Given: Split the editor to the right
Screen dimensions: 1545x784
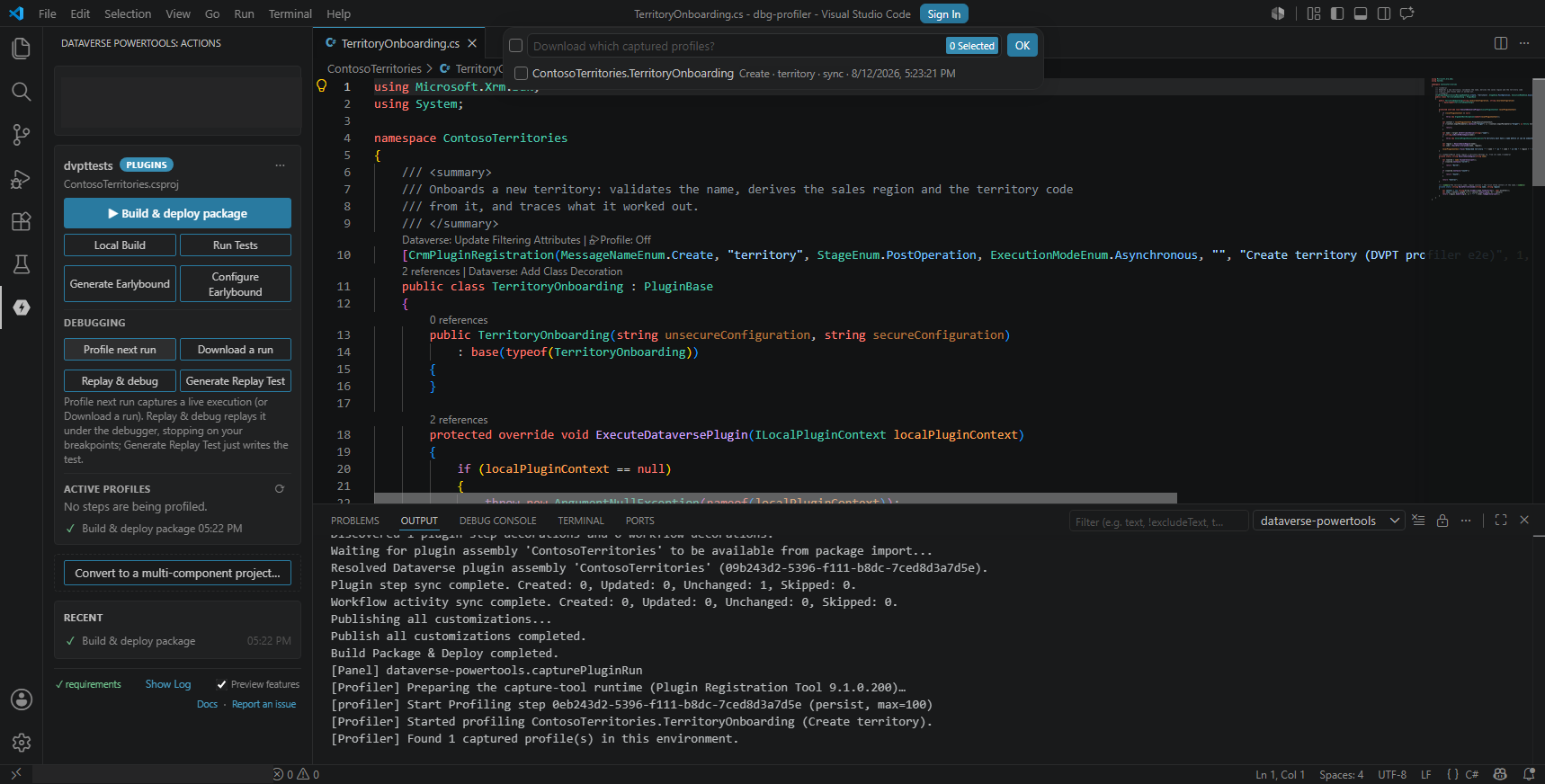Looking at the screenshot, I should [1501, 43].
